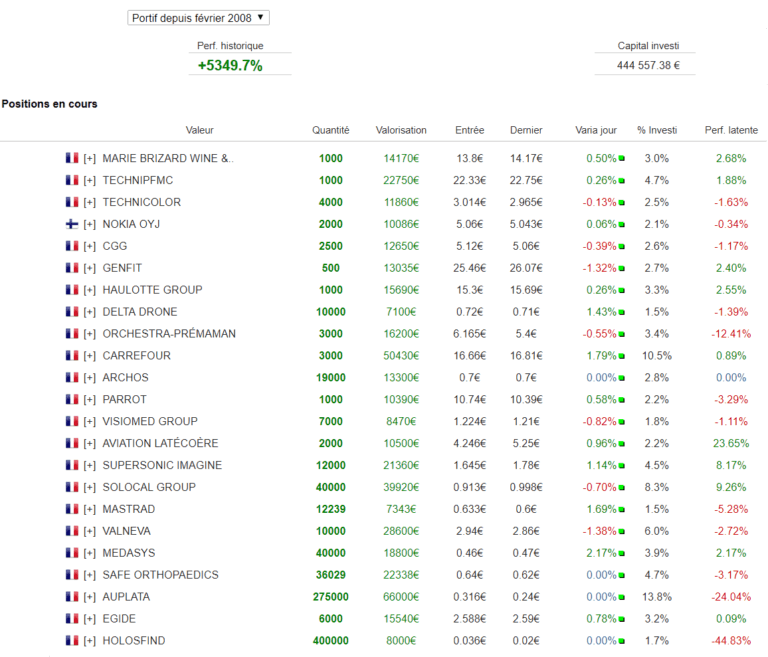Expand the [+] next to SOLOCAL GROUP
Viewport: 768px width, 657px height.
pos(90,487)
